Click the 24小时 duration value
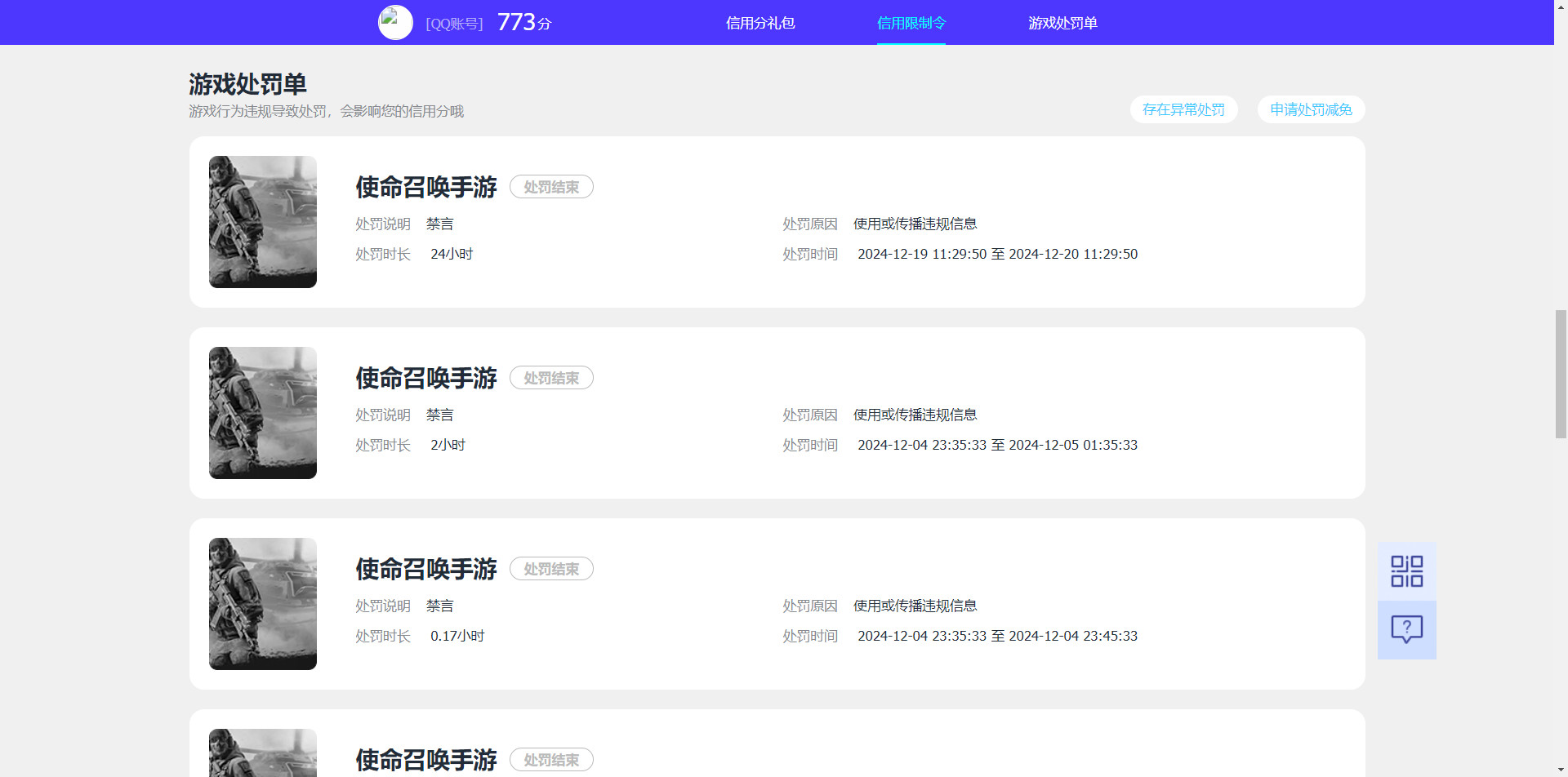This screenshot has height=777, width=1568. [x=452, y=254]
